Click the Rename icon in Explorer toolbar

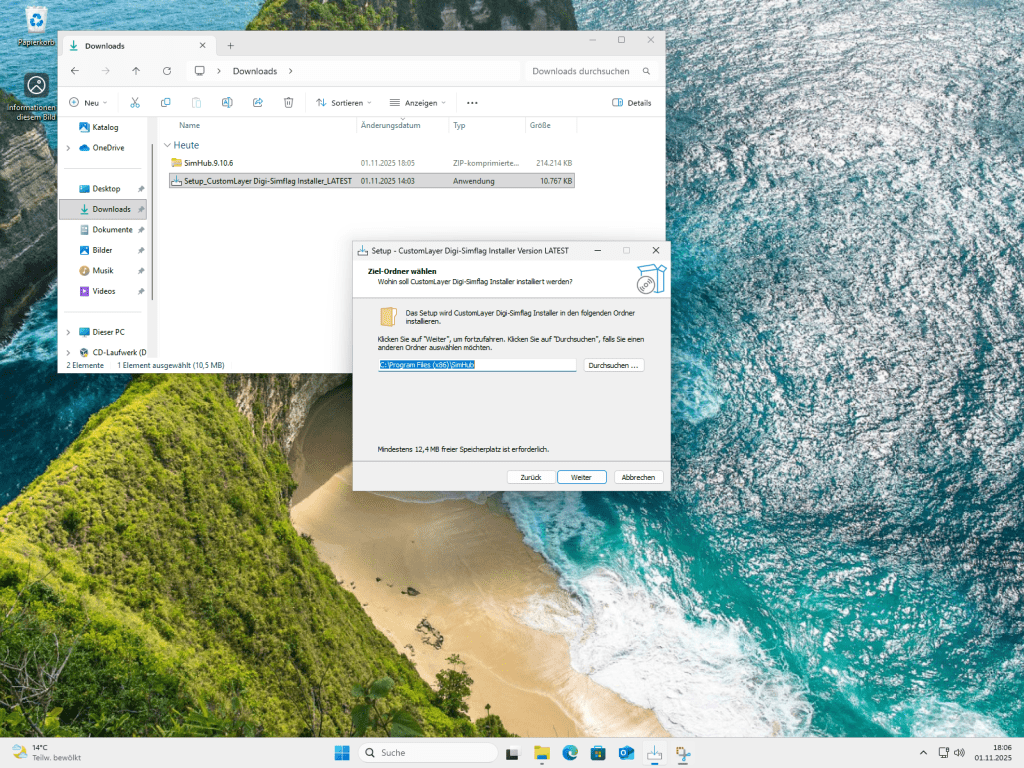(x=227, y=102)
